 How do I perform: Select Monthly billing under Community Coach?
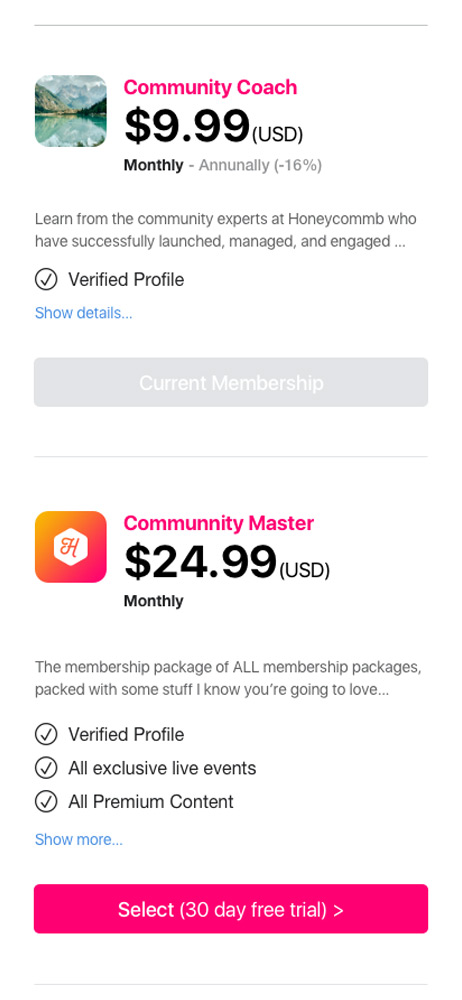point(153,165)
